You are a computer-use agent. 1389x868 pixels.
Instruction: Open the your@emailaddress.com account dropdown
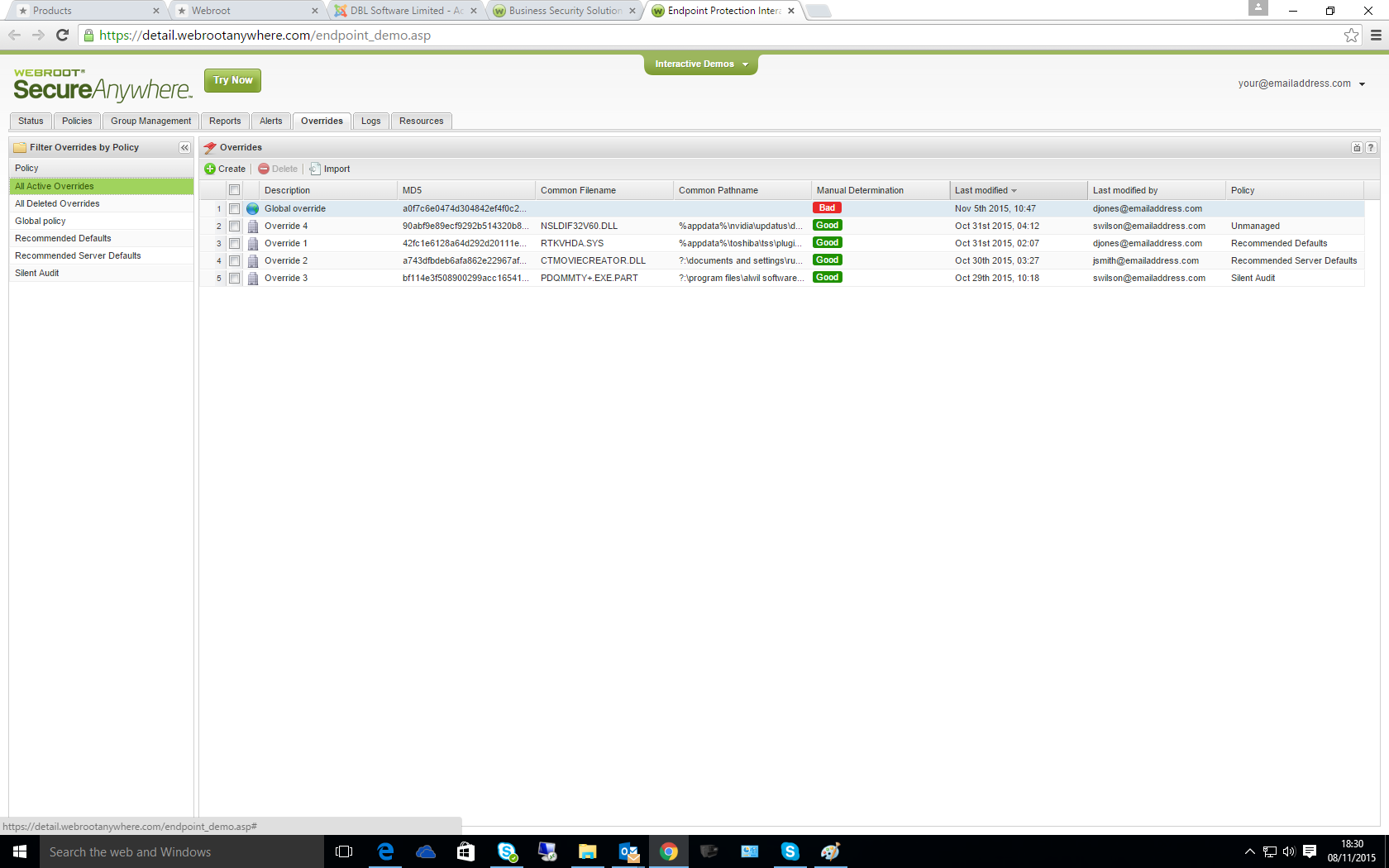pyautogui.click(x=1301, y=83)
